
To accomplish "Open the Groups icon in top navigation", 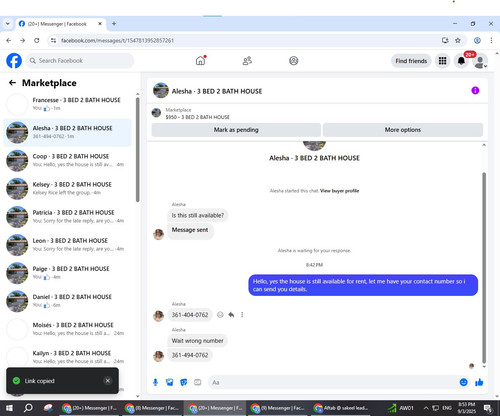I will (x=293, y=61).
